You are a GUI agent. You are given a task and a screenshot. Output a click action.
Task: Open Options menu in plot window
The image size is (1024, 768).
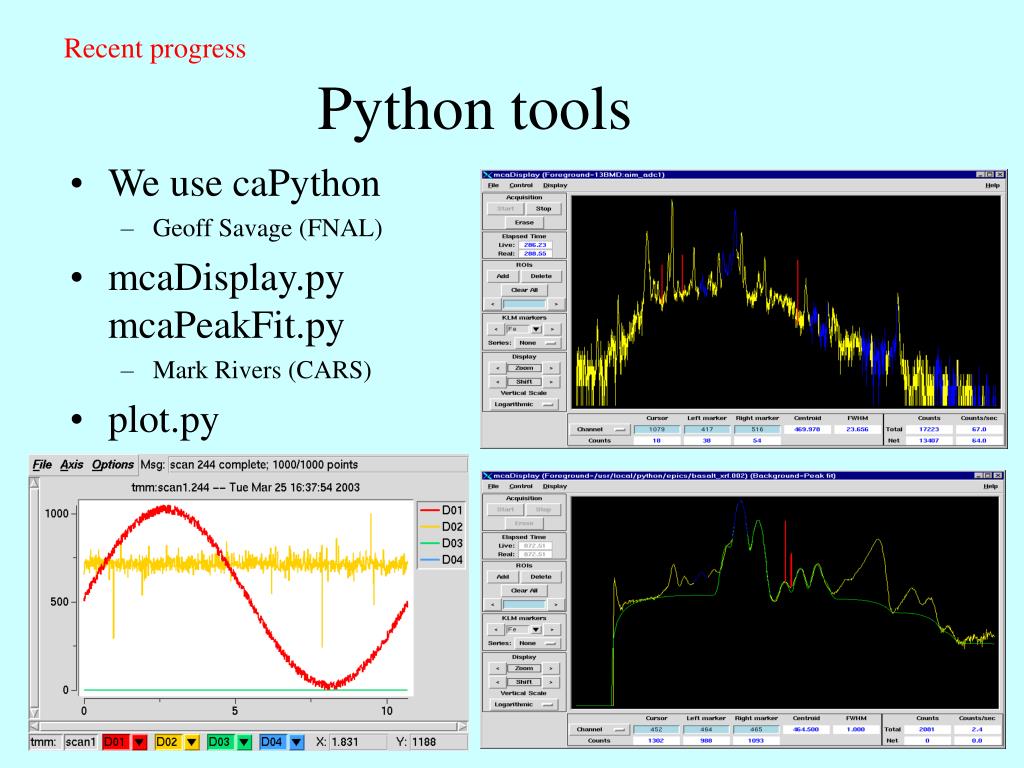[x=112, y=464]
